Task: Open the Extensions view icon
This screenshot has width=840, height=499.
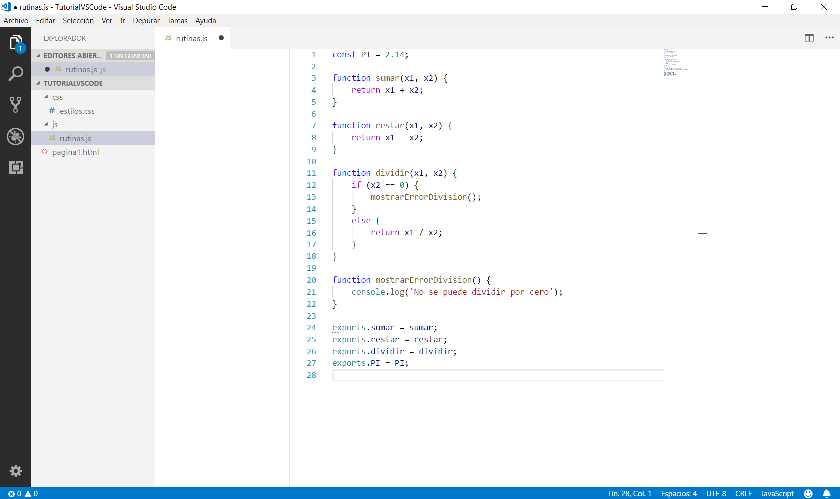Action: [16, 167]
